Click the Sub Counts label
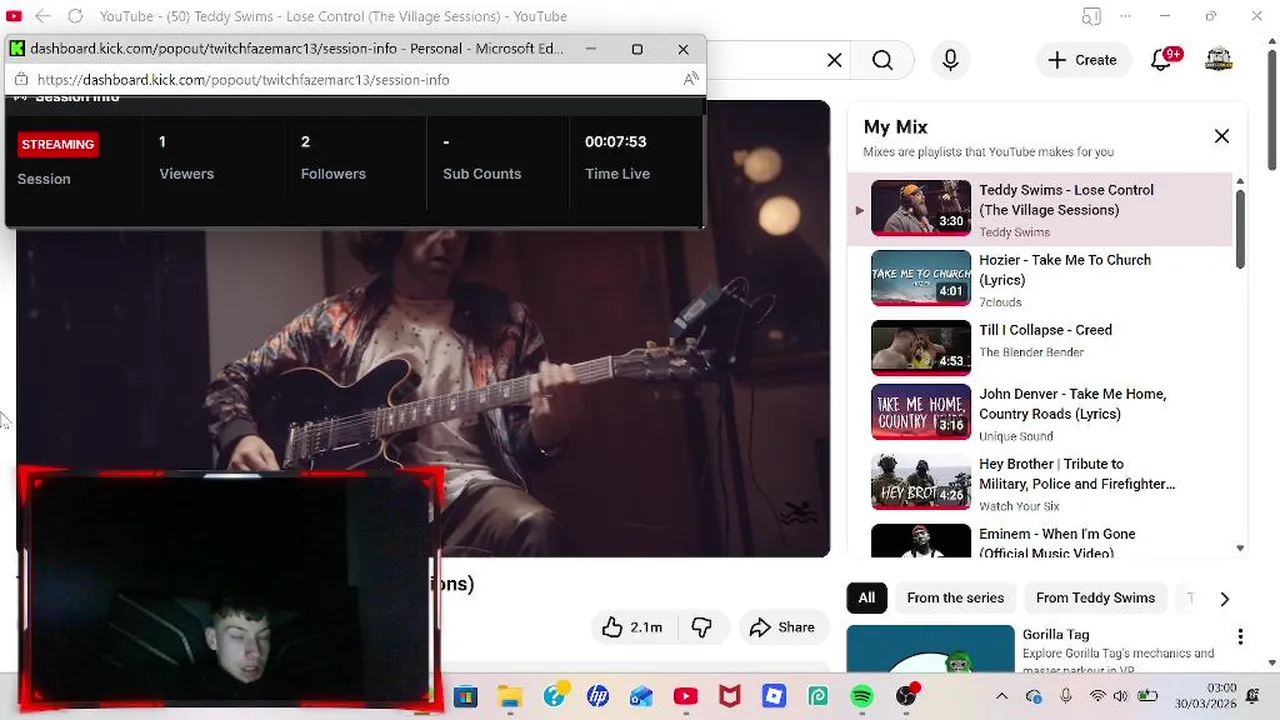Viewport: 1280px width, 720px height. point(482,174)
